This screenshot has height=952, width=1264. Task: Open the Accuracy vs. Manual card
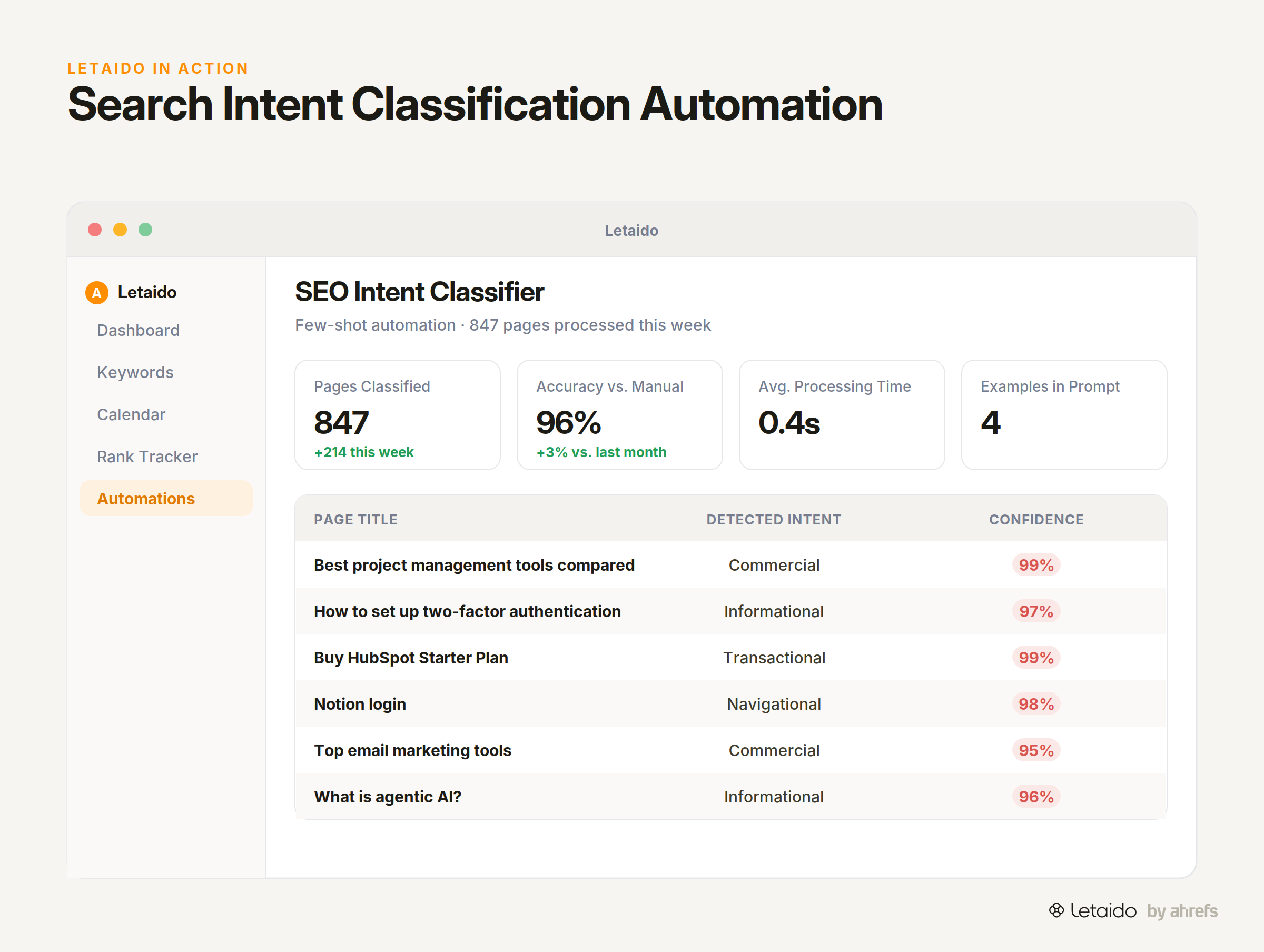point(620,415)
